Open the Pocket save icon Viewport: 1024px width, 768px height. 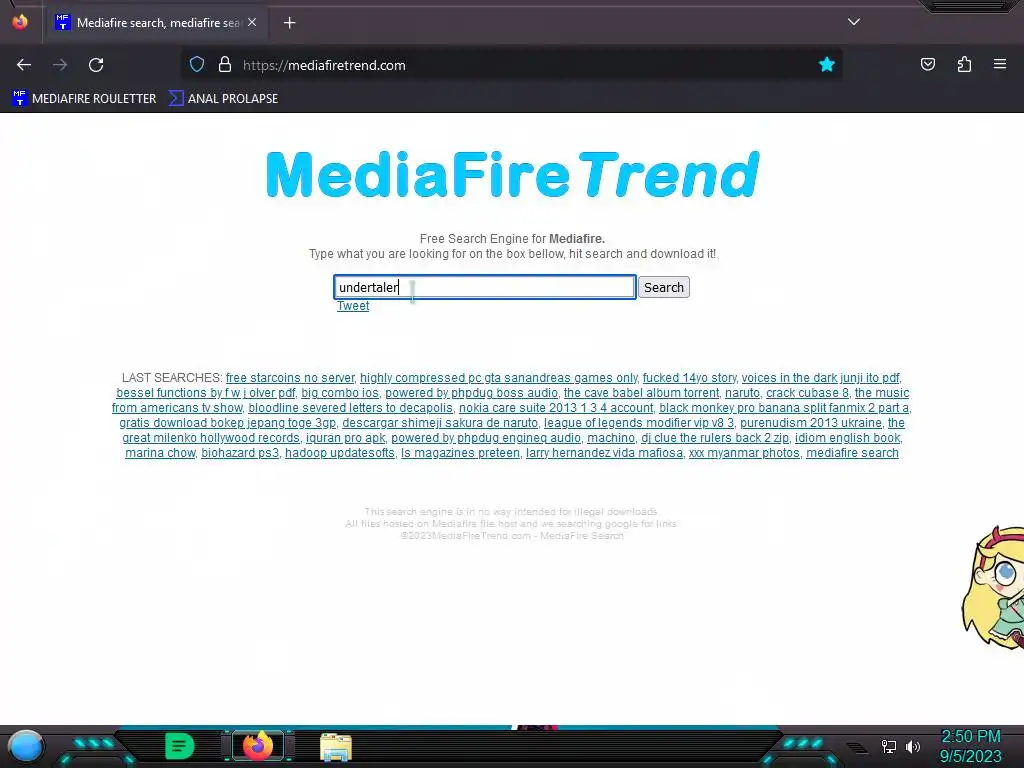pos(927,64)
